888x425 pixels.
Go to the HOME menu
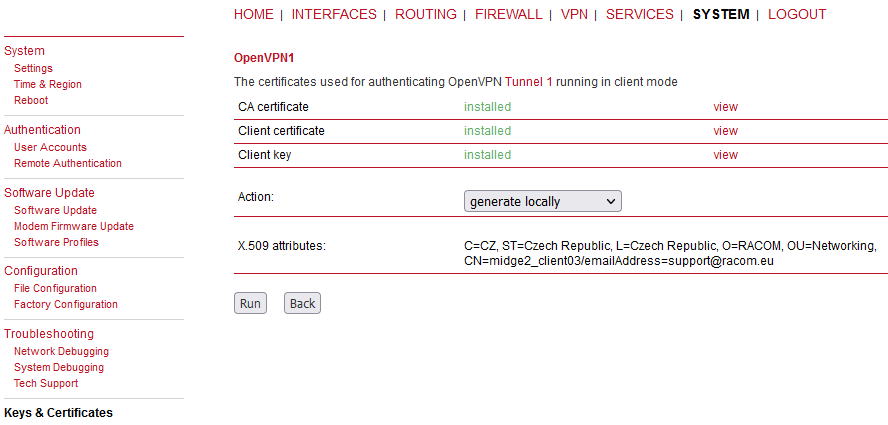[253, 14]
